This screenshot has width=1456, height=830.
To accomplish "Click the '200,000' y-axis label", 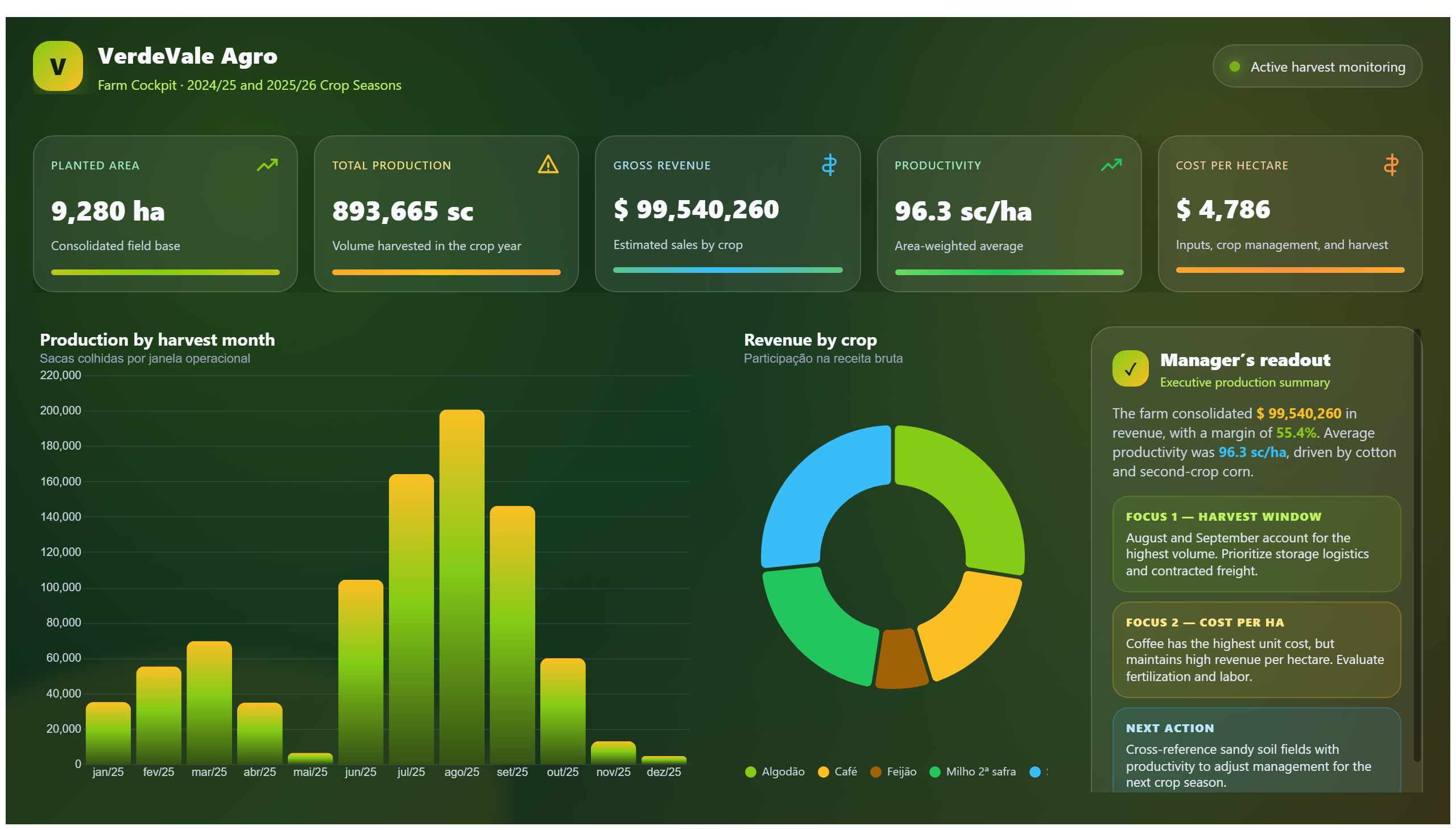I will (60, 410).
